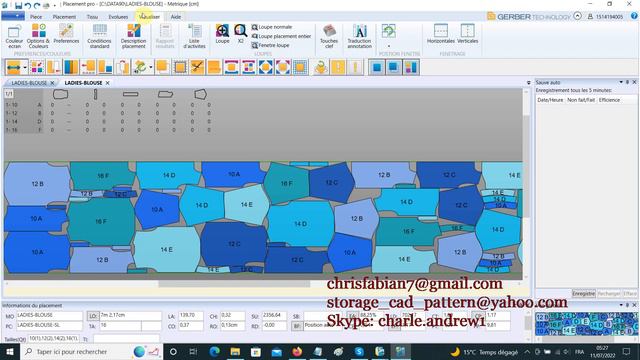Switch to first LADIES-BLOUSE document tab
This screenshot has width=640, height=360.
pos(29,83)
